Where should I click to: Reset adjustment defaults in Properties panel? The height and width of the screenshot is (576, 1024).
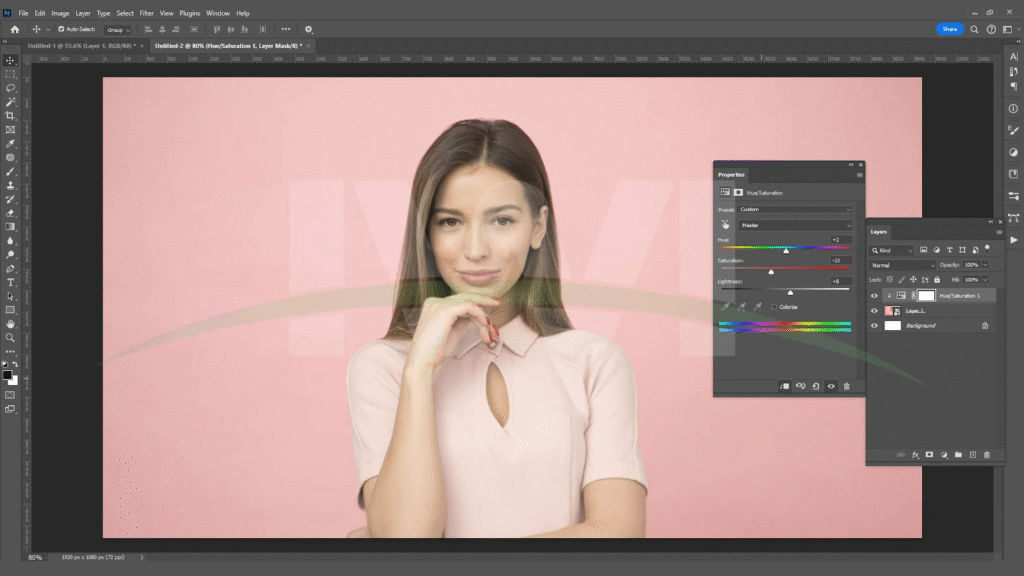(816, 386)
